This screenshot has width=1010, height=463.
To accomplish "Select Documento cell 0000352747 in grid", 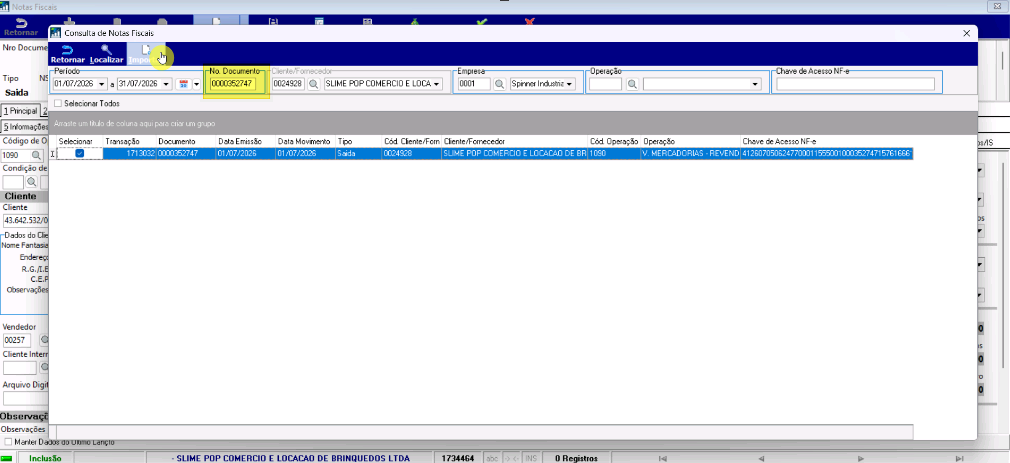I will pyautogui.click(x=186, y=153).
